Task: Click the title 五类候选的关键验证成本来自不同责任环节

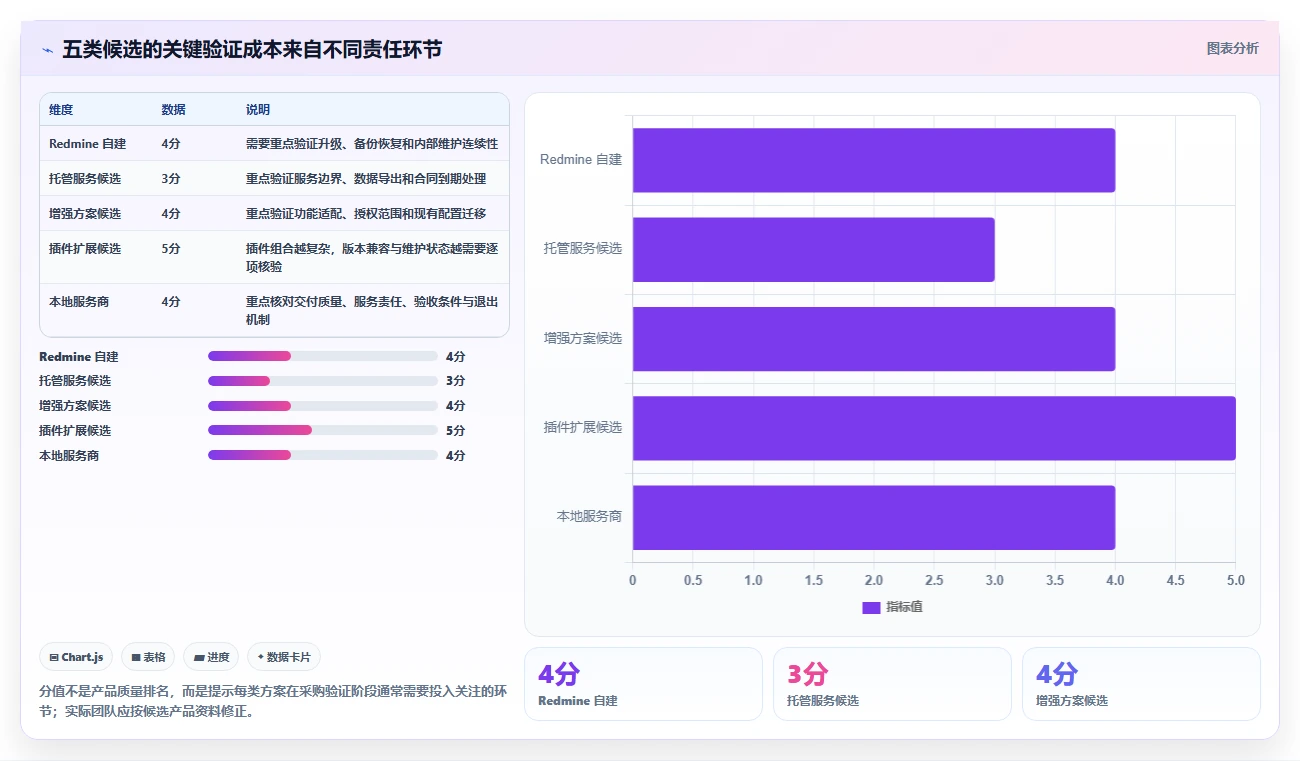Action: (x=252, y=49)
